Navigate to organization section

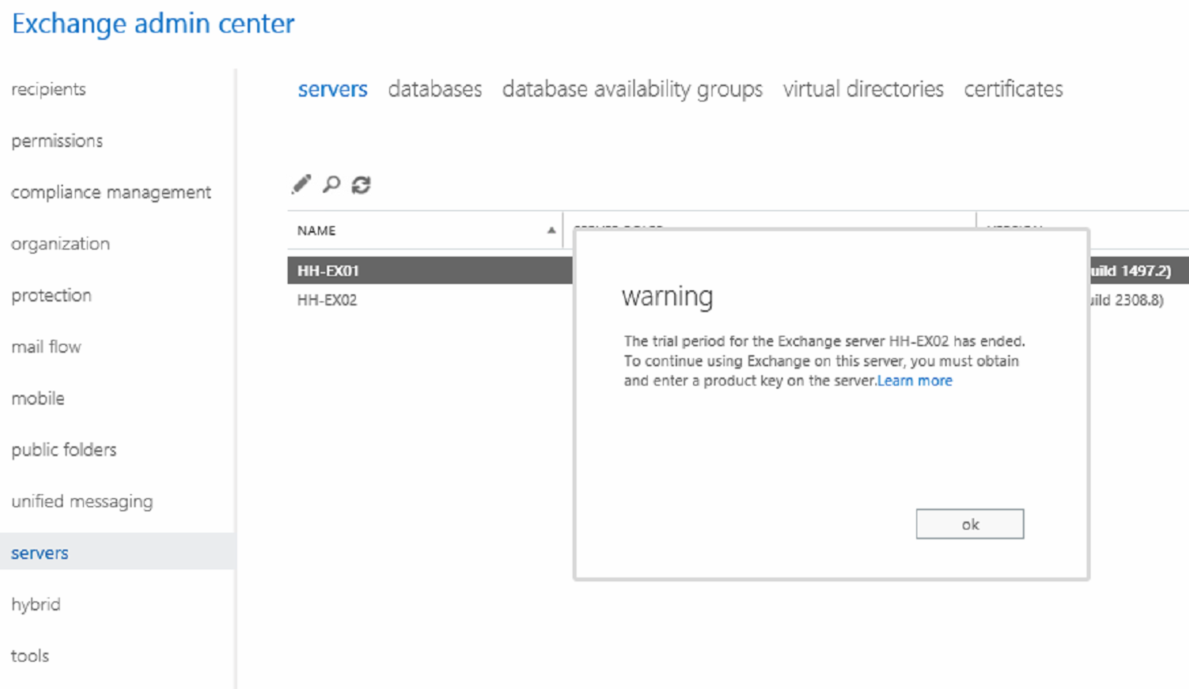click(x=61, y=244)
